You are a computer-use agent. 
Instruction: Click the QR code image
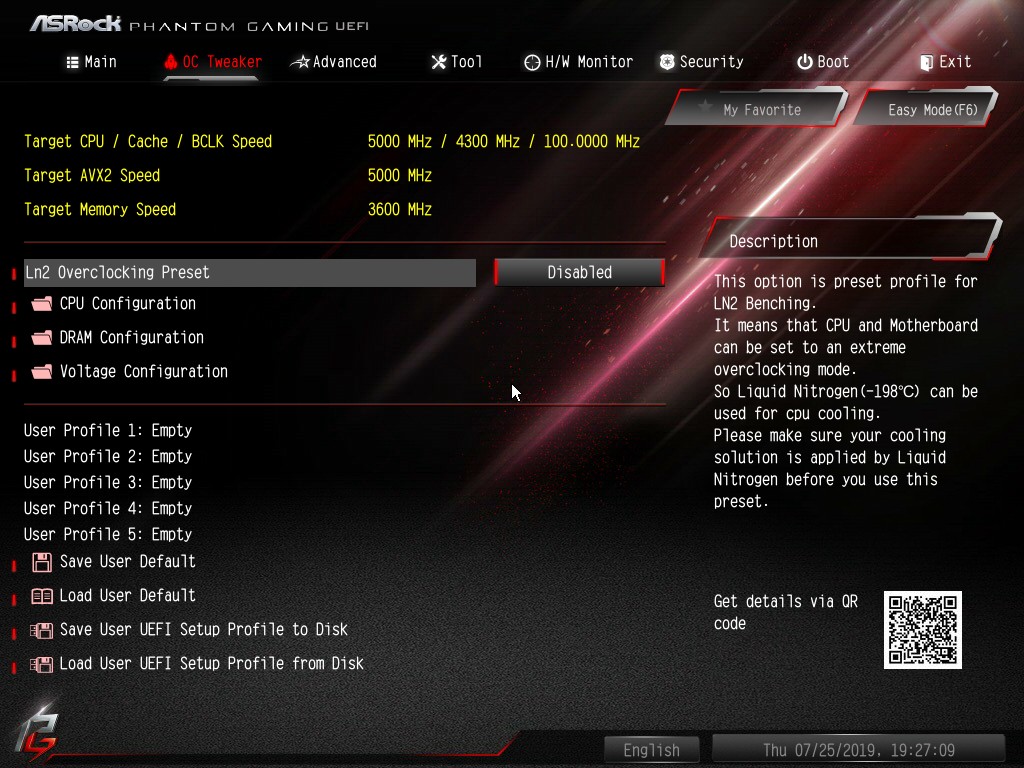coord(922,629)
